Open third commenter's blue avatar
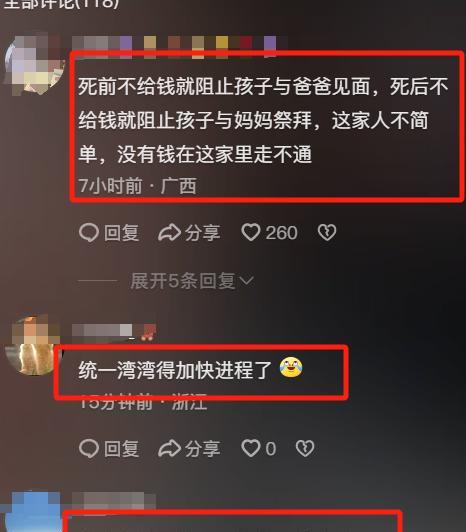The height and width of the screenshot is (532, 466). (34, 512)
